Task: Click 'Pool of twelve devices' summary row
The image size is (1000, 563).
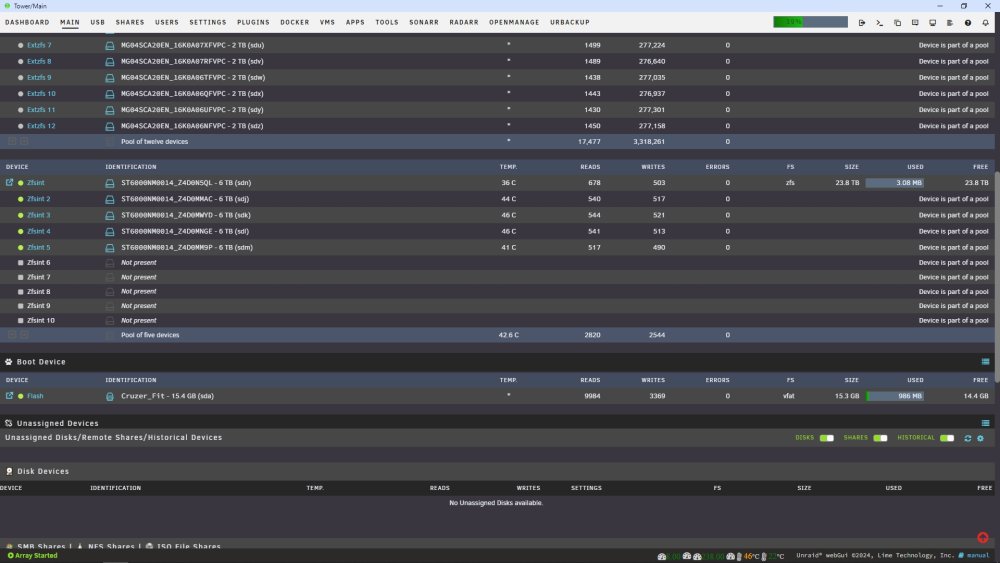Action: (x=497, y=142)
